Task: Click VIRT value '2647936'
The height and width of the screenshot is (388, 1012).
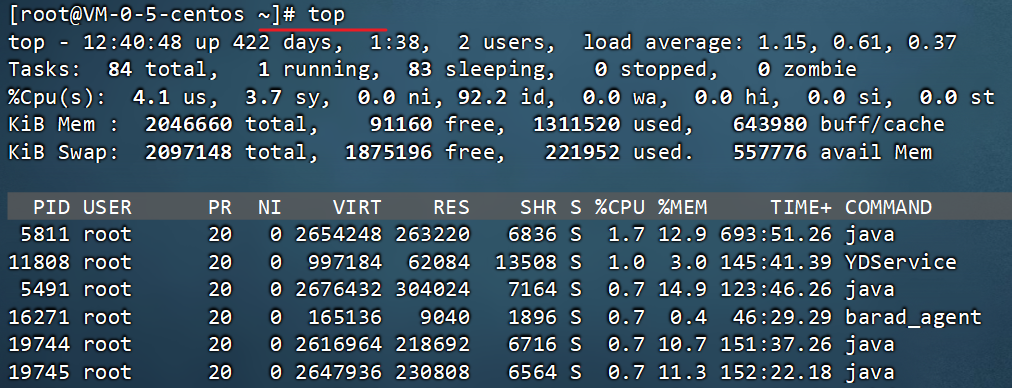Action: pos(339,372)
